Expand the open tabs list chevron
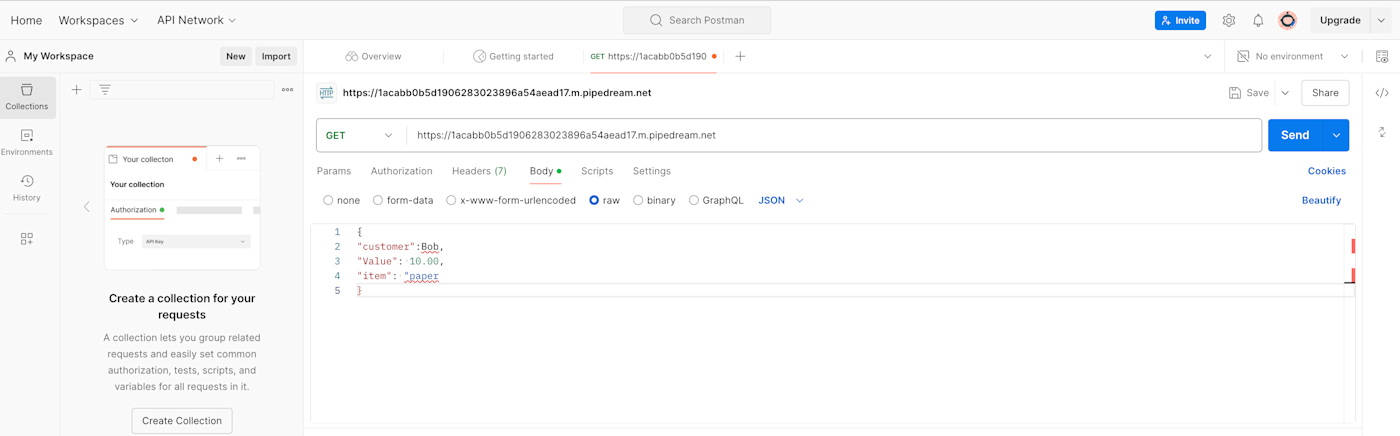 pyautogui.click(x=1208, y=57)
